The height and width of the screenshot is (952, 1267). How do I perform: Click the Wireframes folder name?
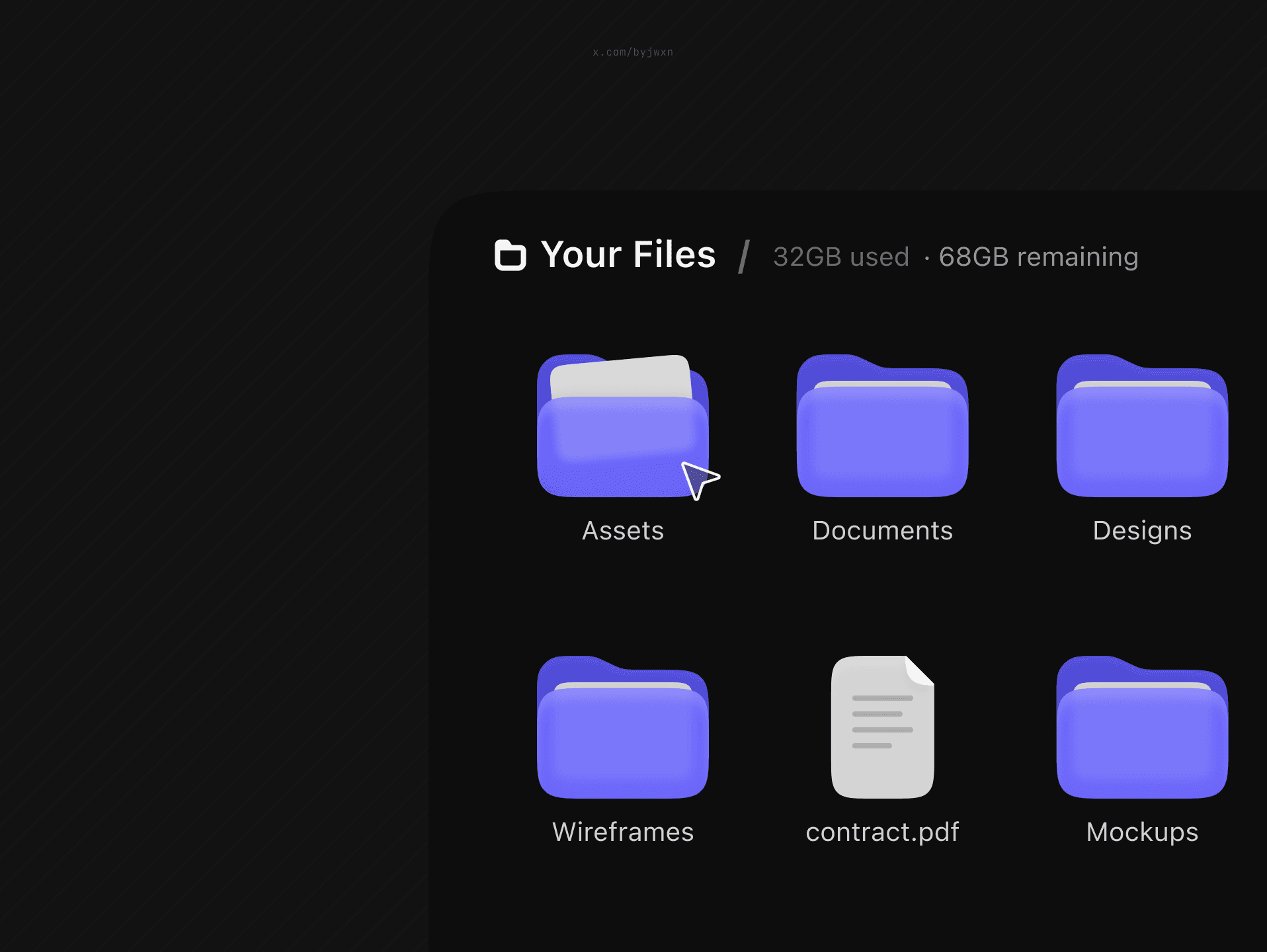(x=623, y=832)
